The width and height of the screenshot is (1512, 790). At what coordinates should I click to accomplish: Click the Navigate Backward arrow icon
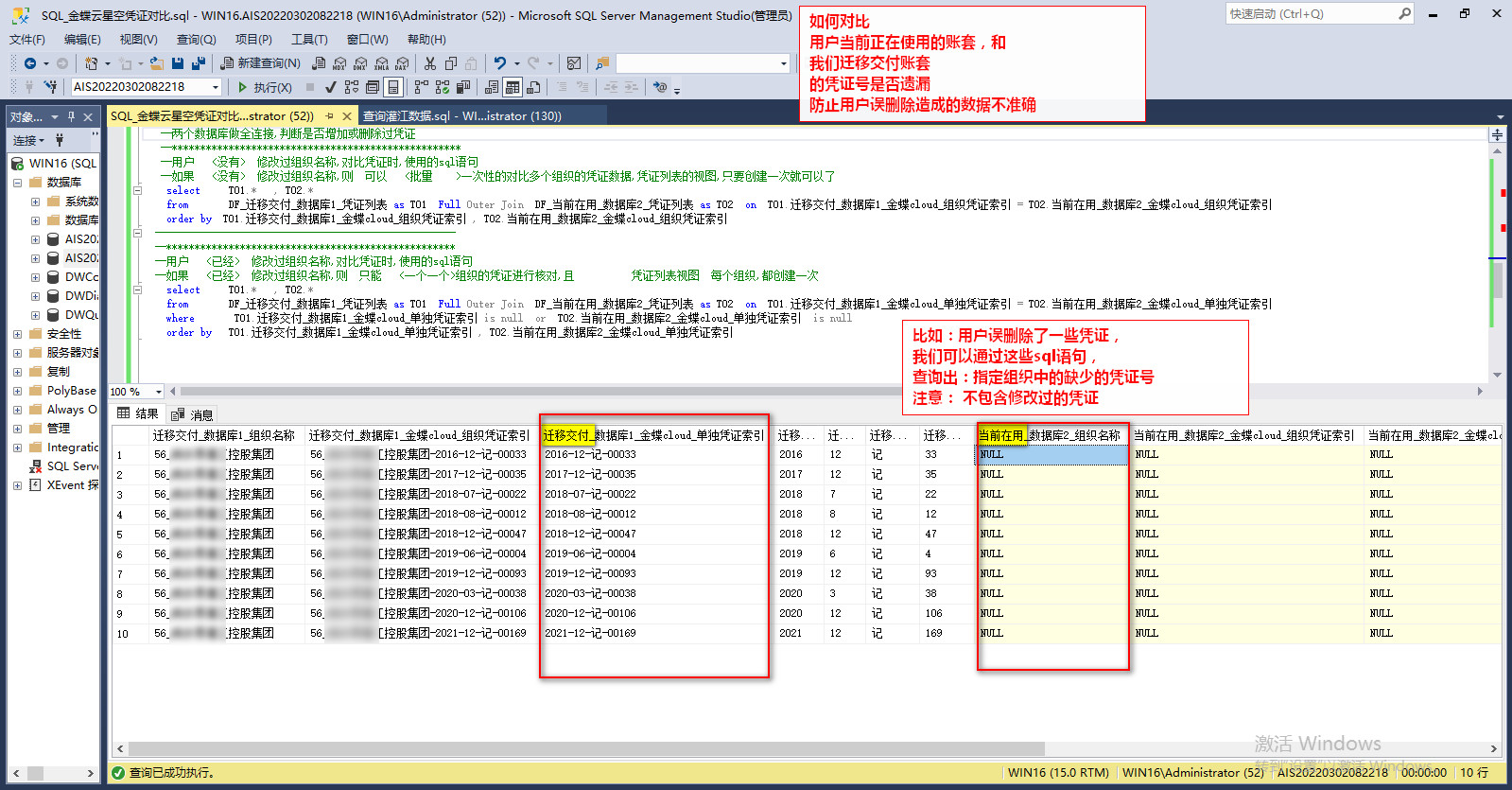30,63
